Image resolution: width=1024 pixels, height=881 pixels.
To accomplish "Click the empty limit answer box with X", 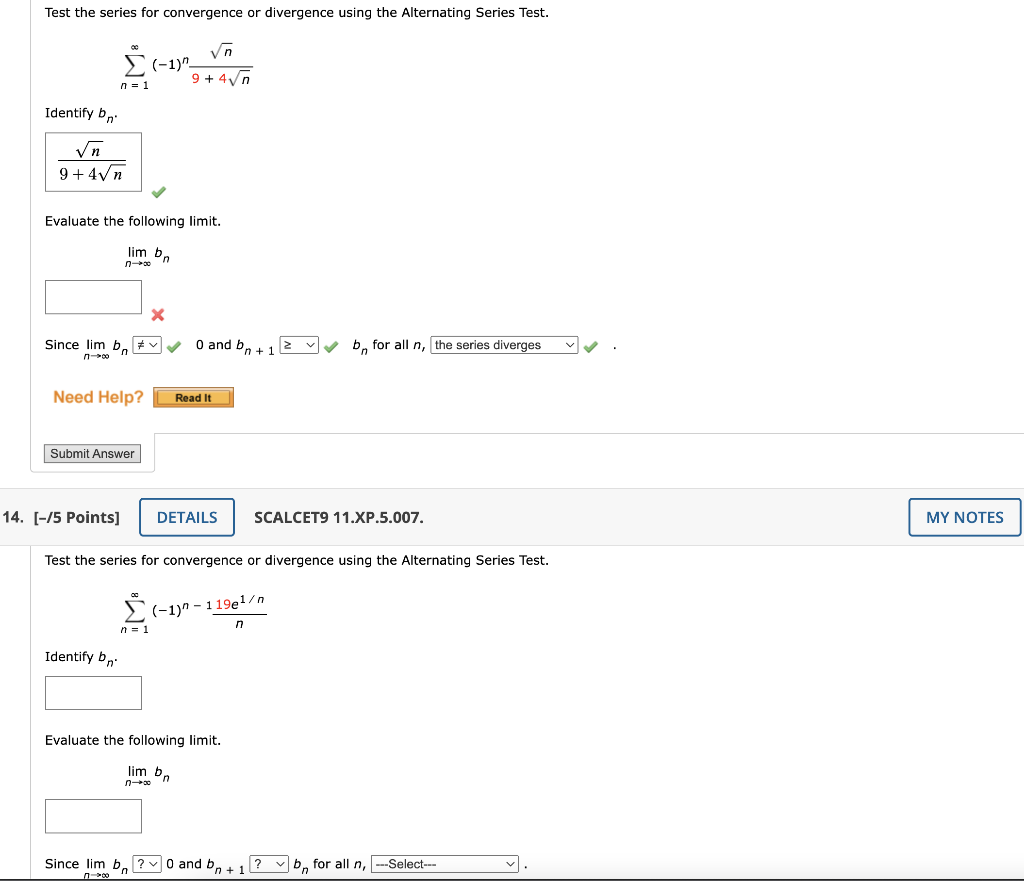I will coord(93,297).
